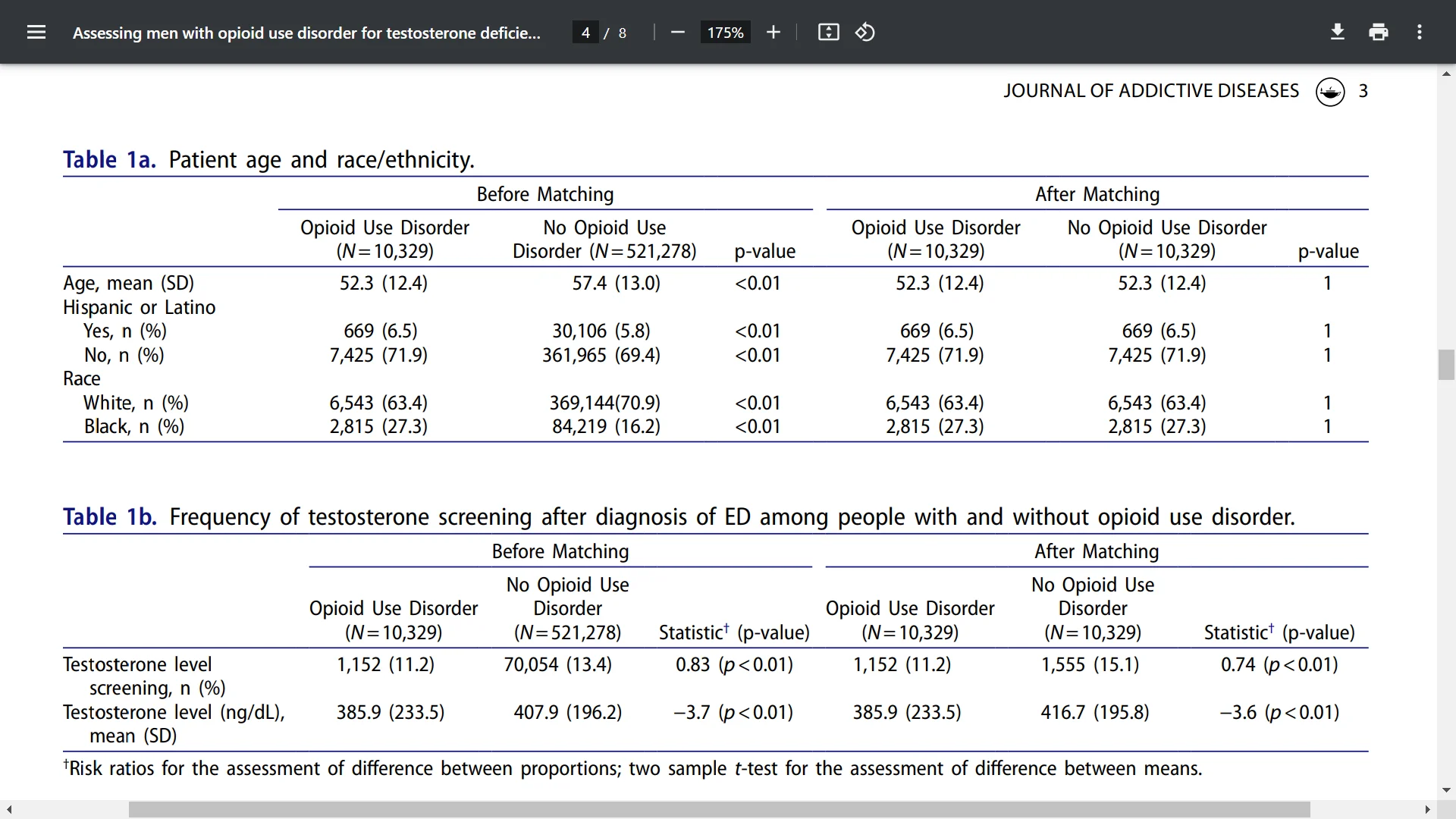Zoom out with the minus button
Screen dimensions: 1456x819
pyautogui.click(x=678, y=32)
